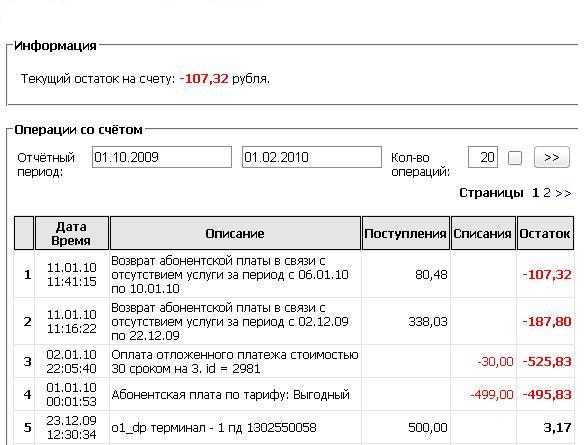584x445 pixels.
Task: Click the Оплата отложенного платежа description
Action: [x=235, y=361]
